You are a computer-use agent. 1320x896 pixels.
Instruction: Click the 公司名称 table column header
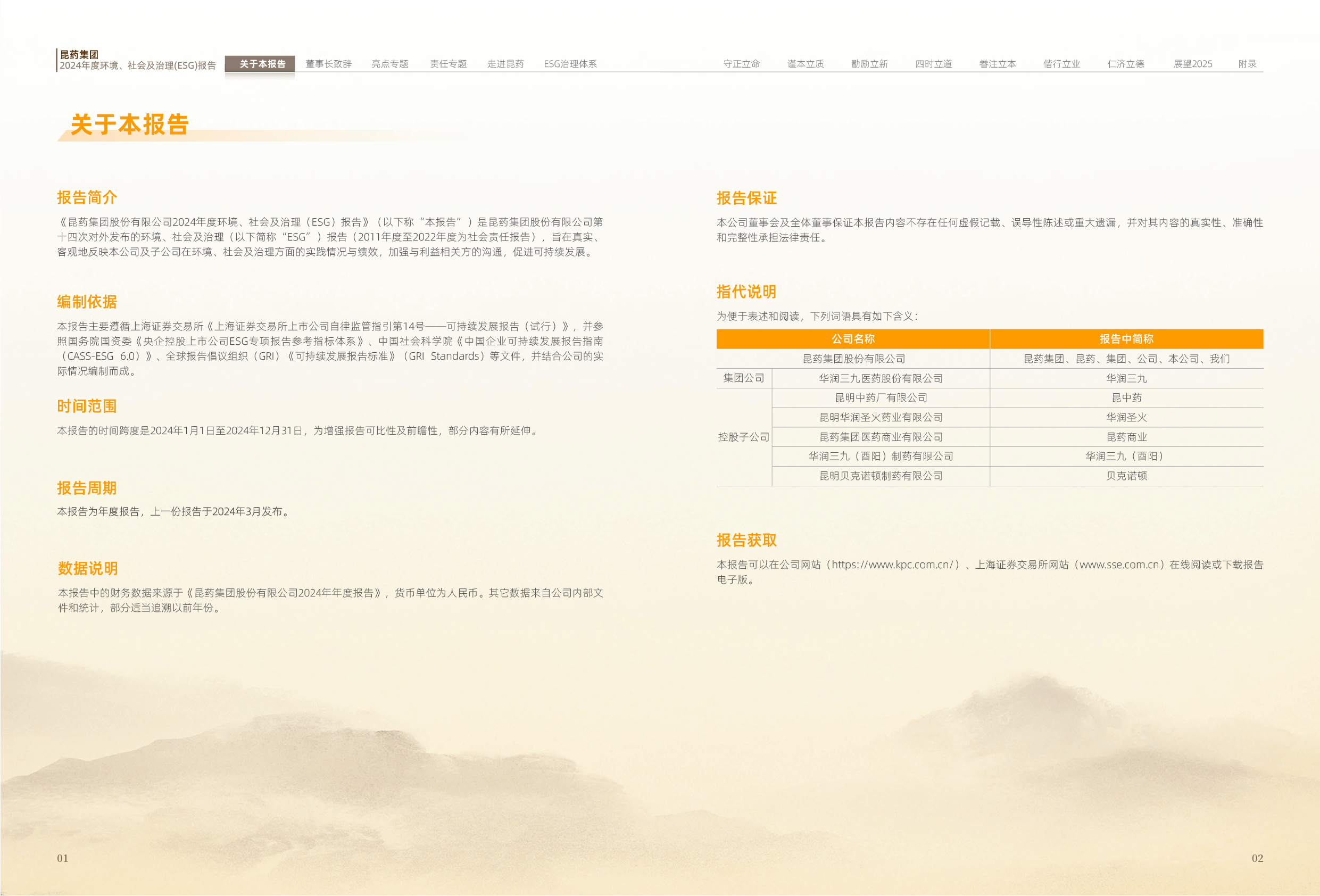coord(852,339)
